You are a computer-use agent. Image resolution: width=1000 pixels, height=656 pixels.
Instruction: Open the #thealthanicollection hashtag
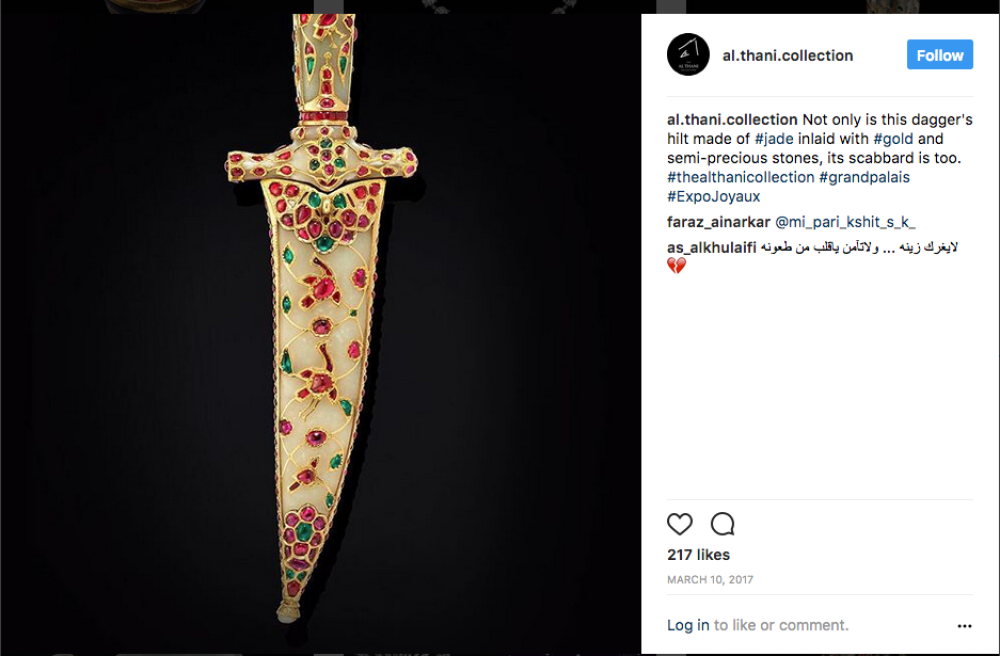[x=740, y=177]
